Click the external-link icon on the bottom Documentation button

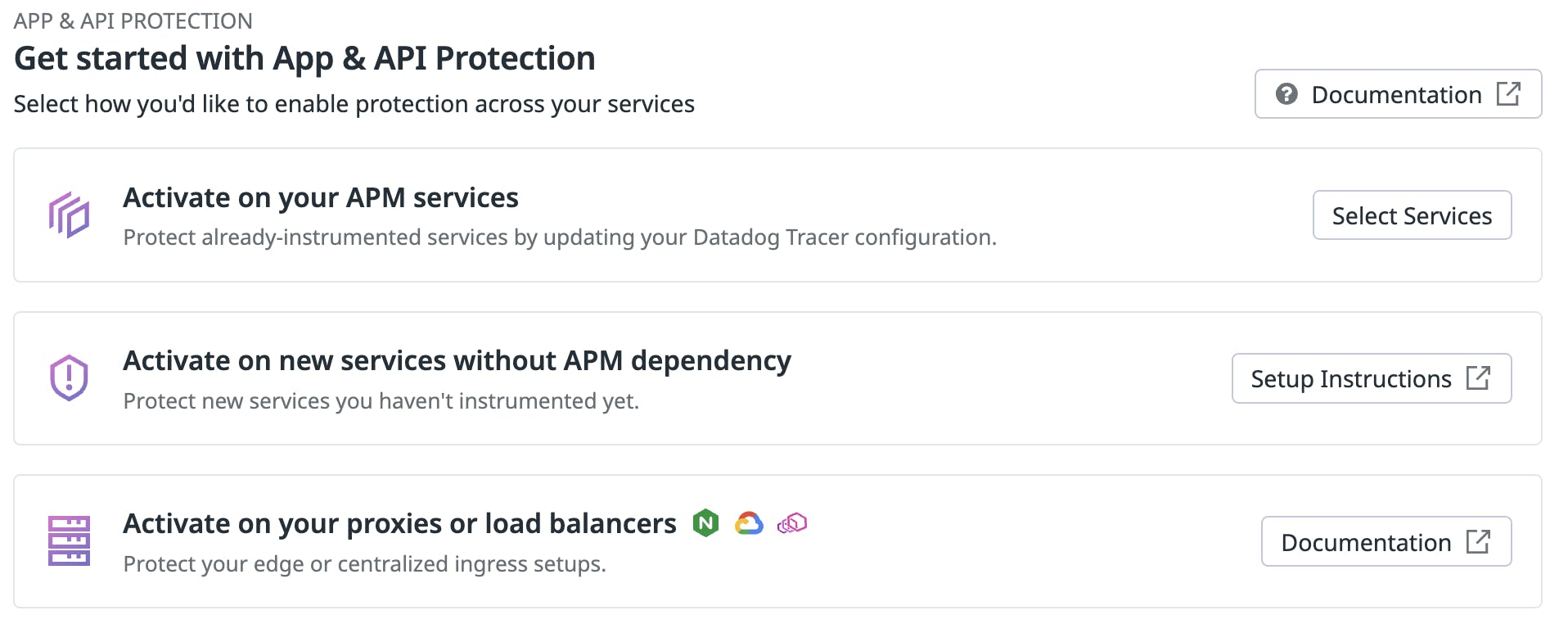pyautogui.click(x=1478, y=541)
